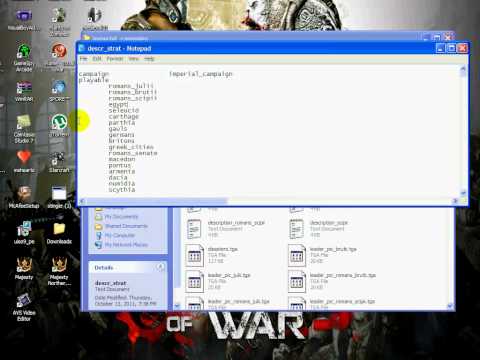
Task: Open the Starcraft desktop shortcut
Action: click(59, 162)
